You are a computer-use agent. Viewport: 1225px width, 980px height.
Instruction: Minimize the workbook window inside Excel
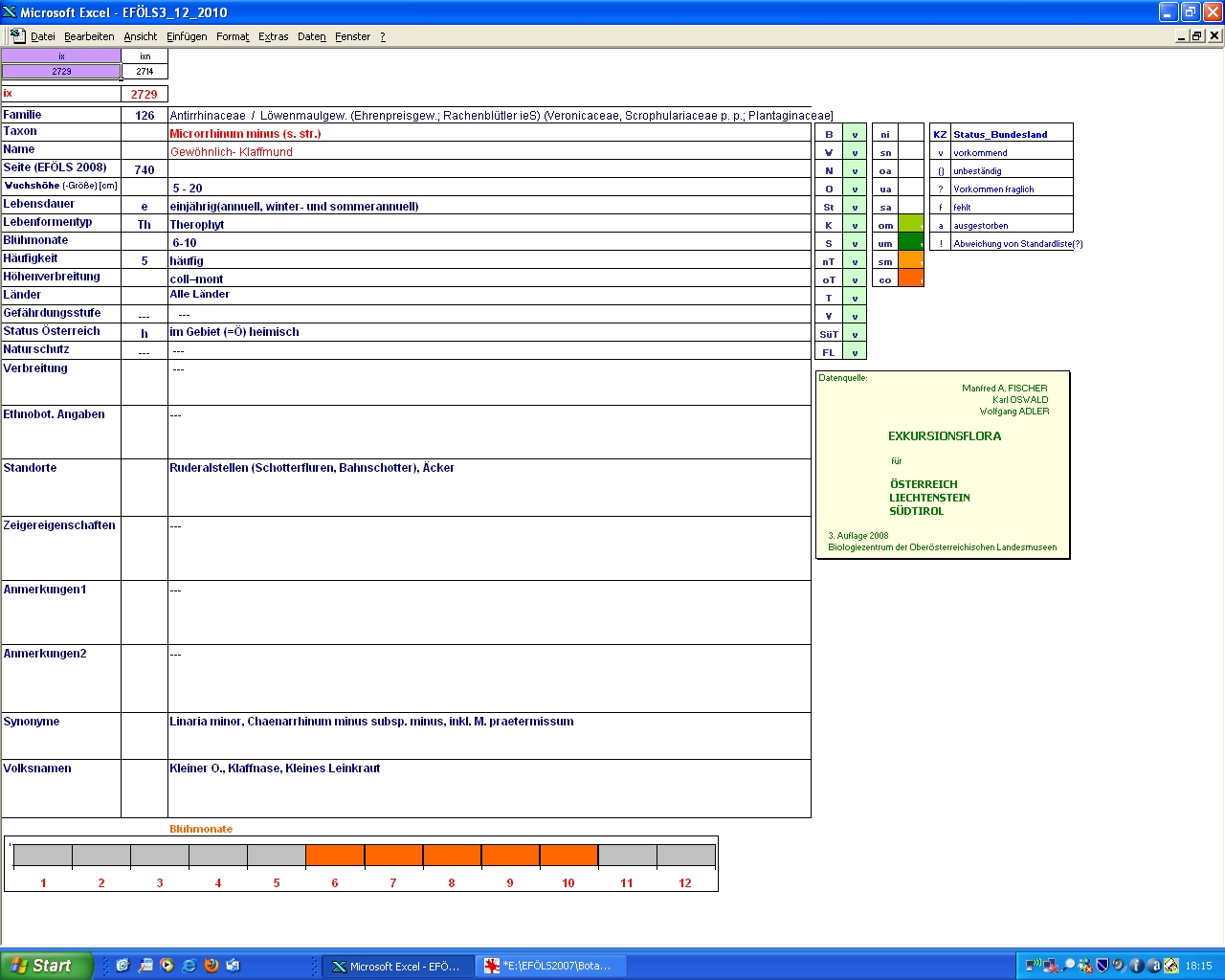click(x=1182, y=35)
